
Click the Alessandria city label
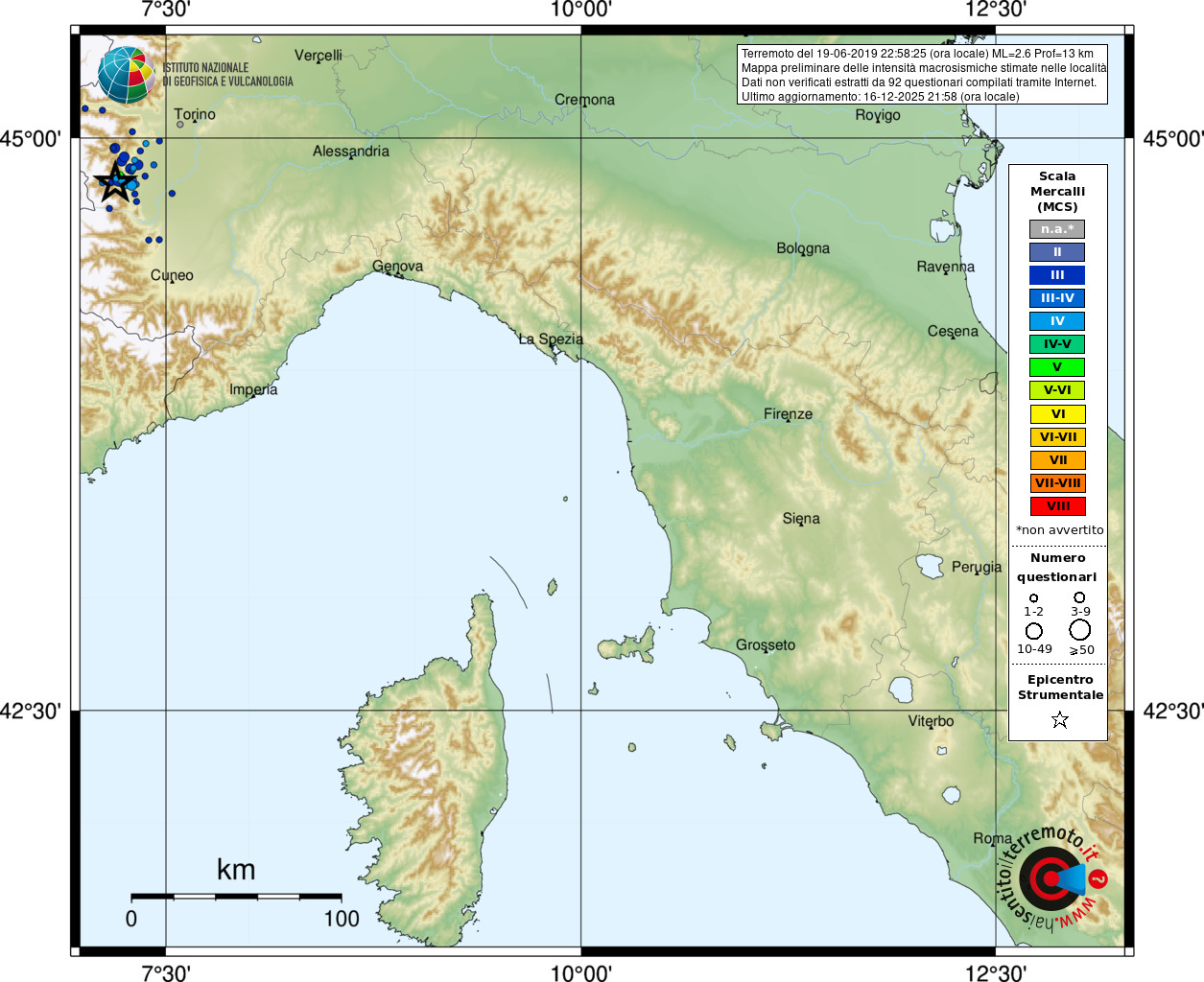(x=351, y=152)
